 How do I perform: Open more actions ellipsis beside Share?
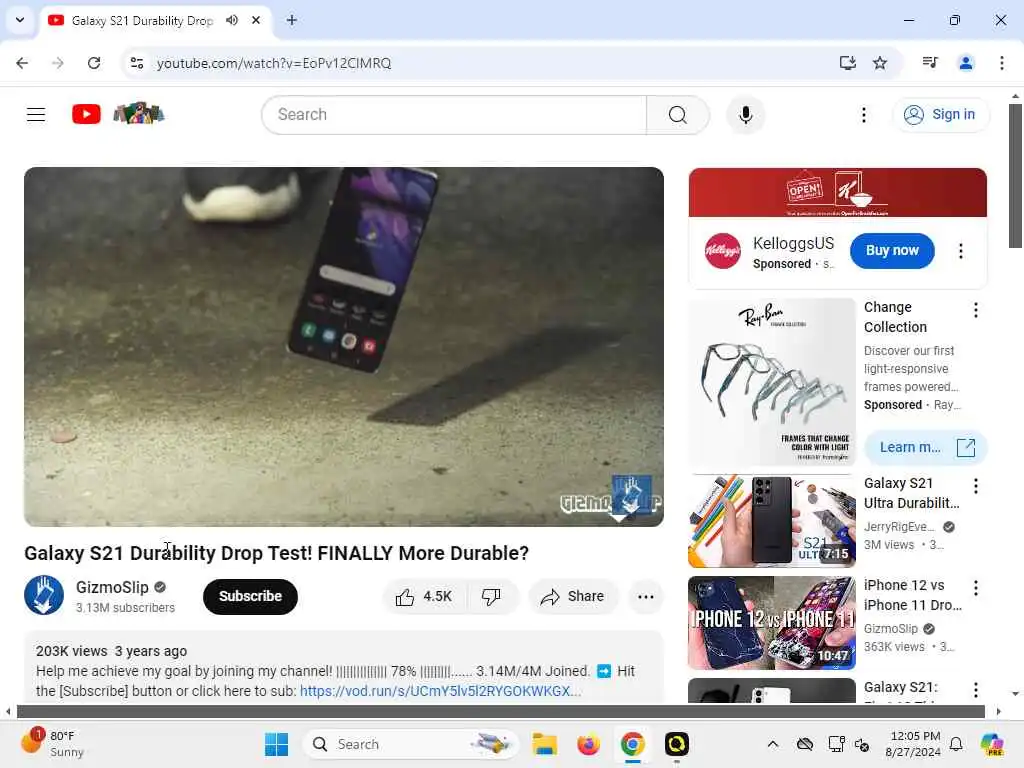(x=645, y=596)
